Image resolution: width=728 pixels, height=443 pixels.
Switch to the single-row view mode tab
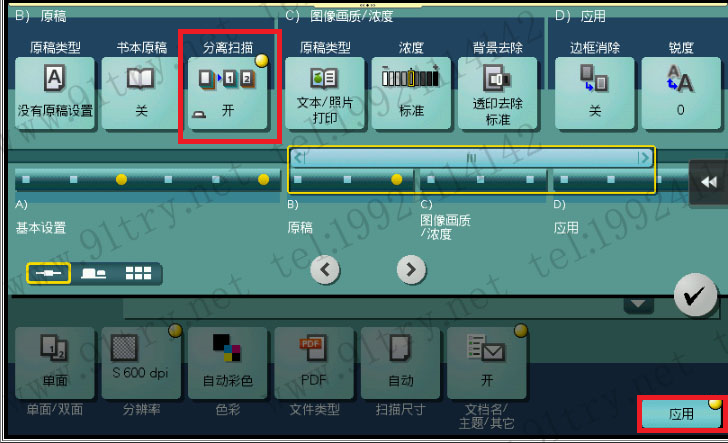click(x=49, y=273)
